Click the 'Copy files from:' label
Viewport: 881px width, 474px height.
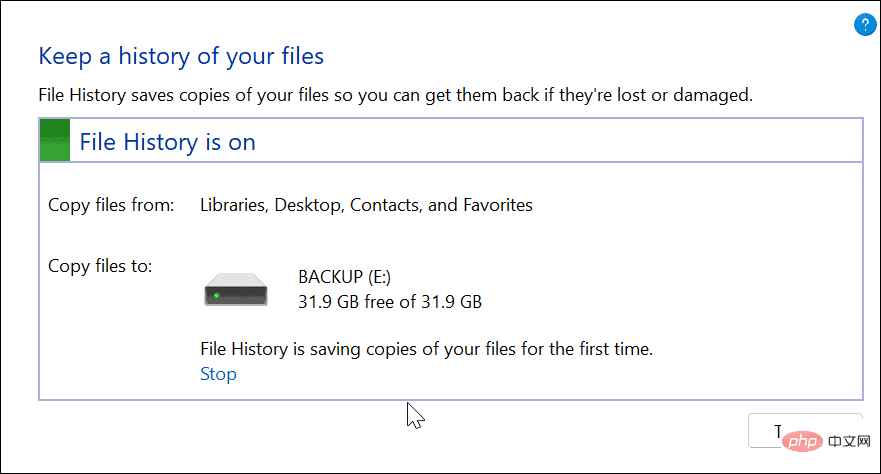coord(111,205)
